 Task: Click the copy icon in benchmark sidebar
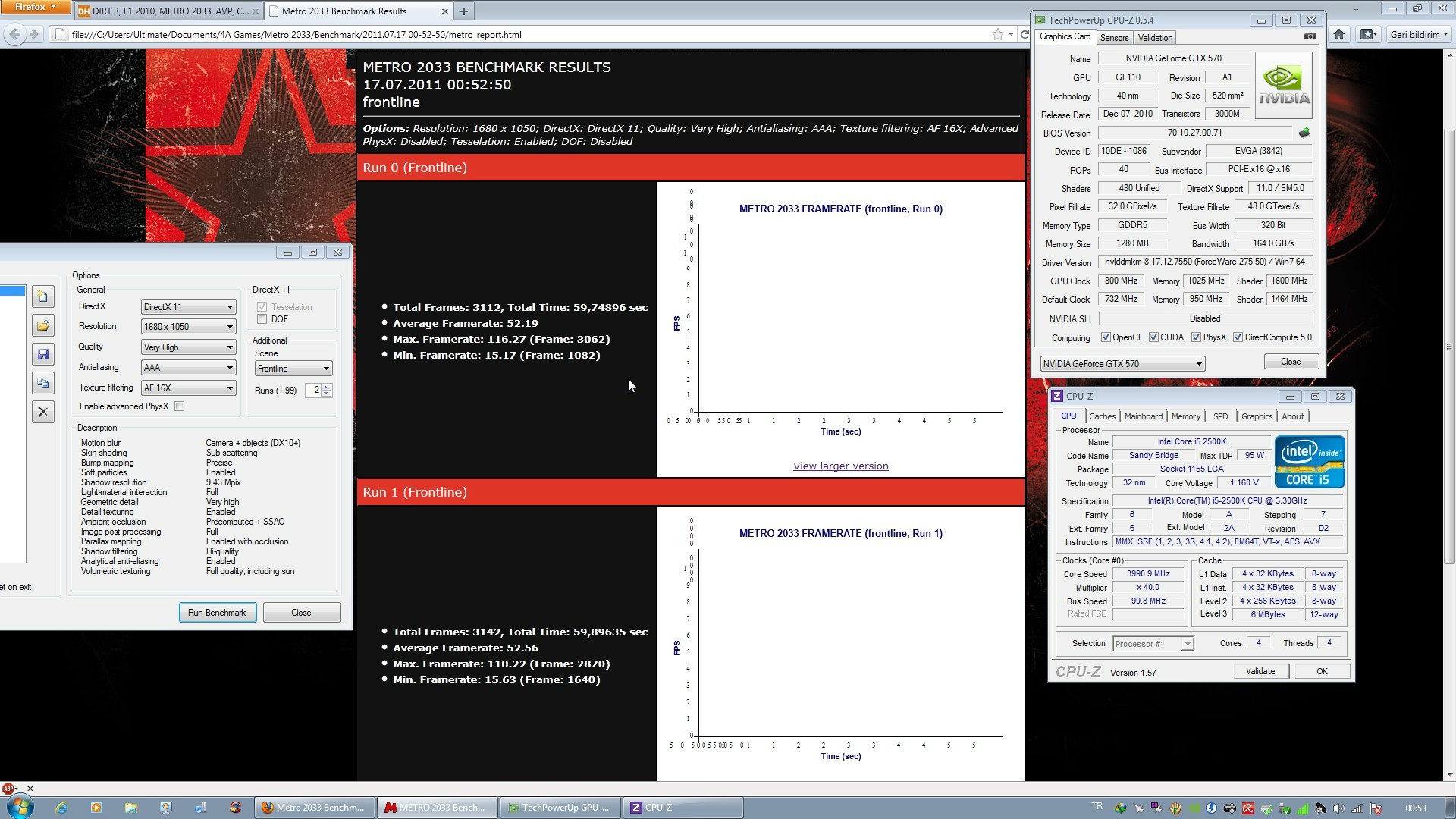click(x=43, y=383)
